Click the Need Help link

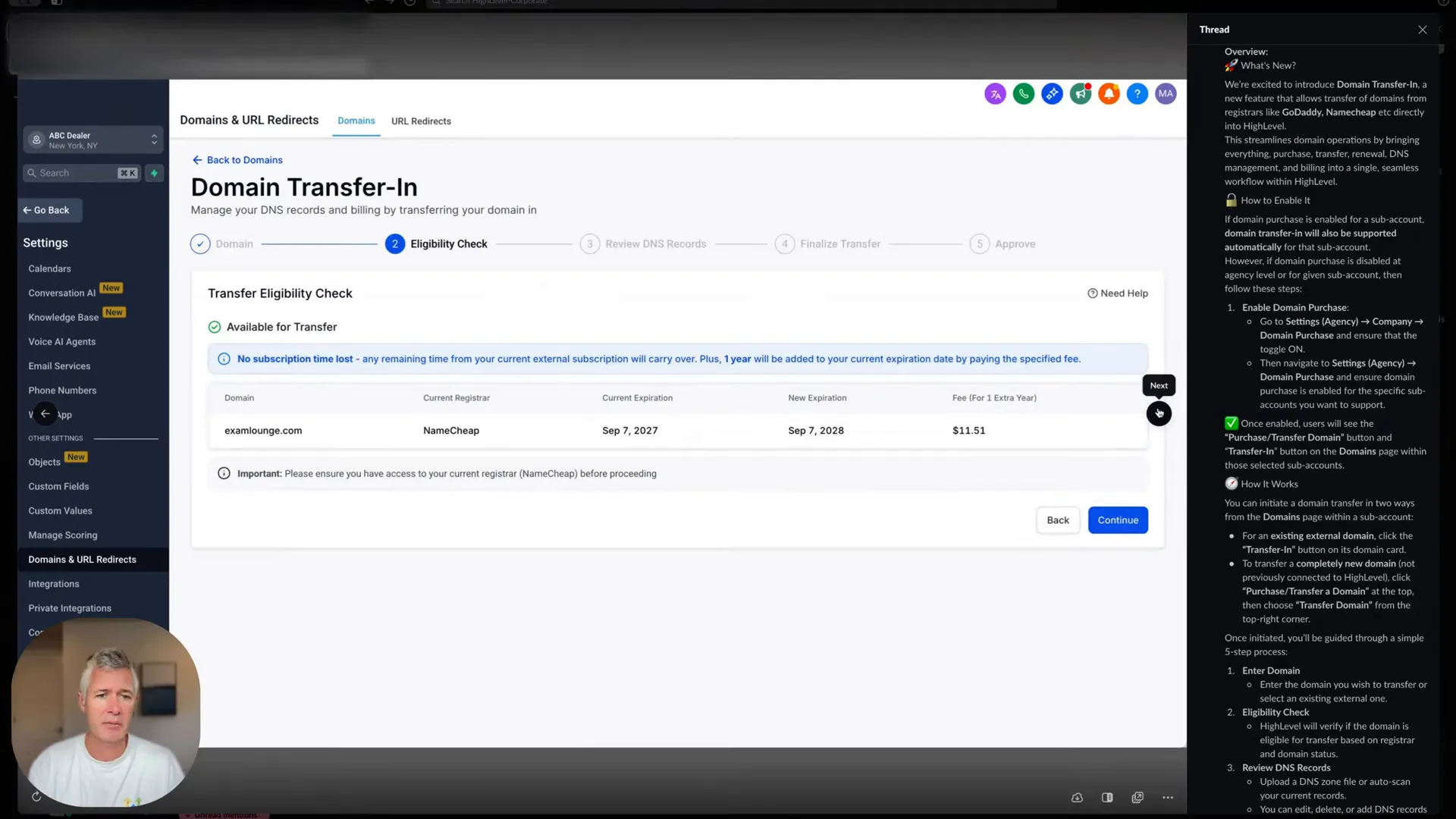click(1118, 293)
